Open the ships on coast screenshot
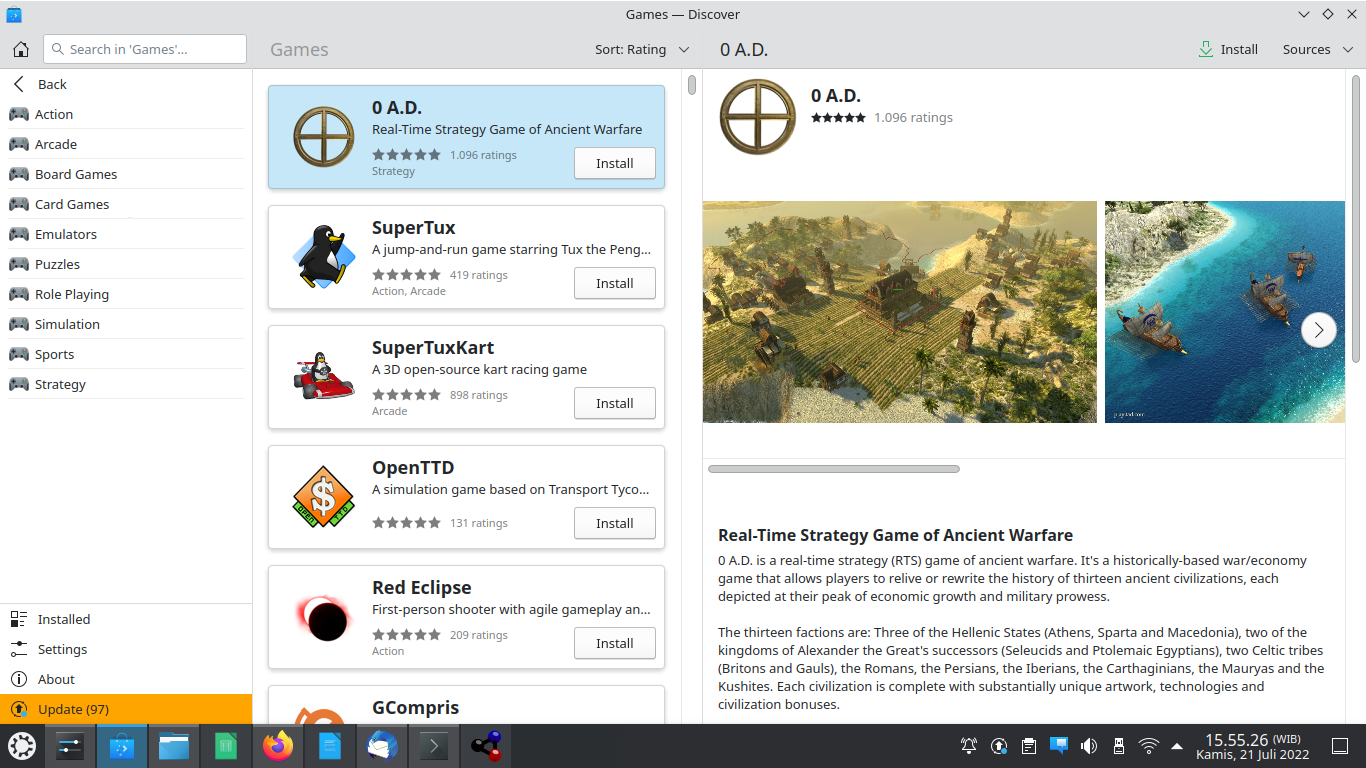Viewport: 1366px width, 768px height. pyautogui.click(x=1225, y=312)
